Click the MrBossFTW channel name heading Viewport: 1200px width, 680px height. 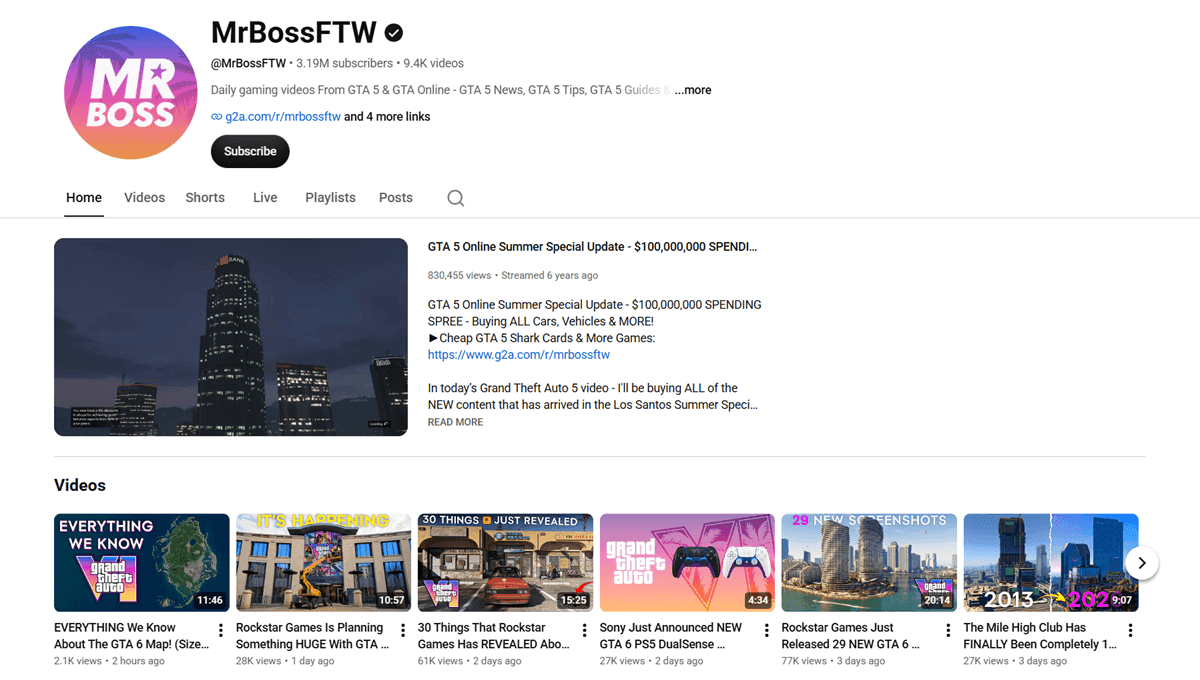coord(294,32)
